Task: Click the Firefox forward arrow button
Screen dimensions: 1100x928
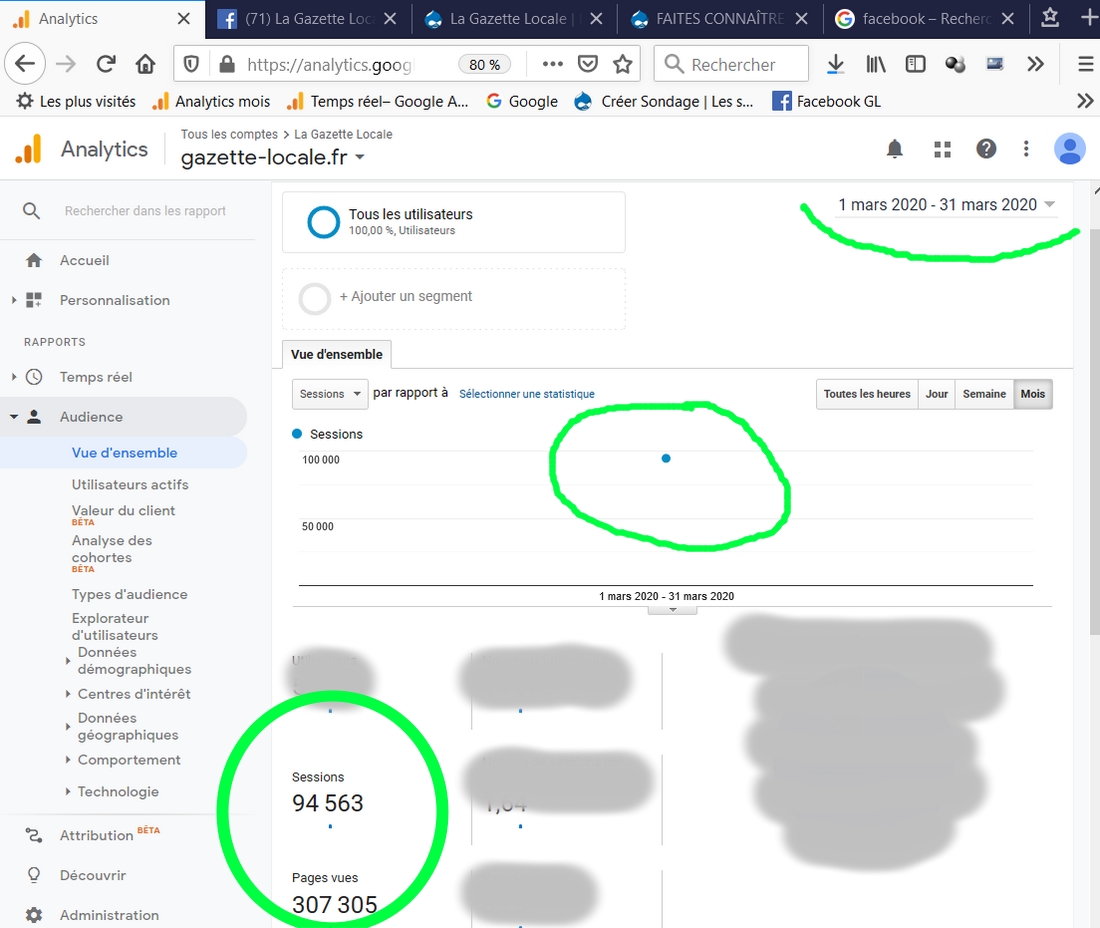Action: click(x=66, y=65)
